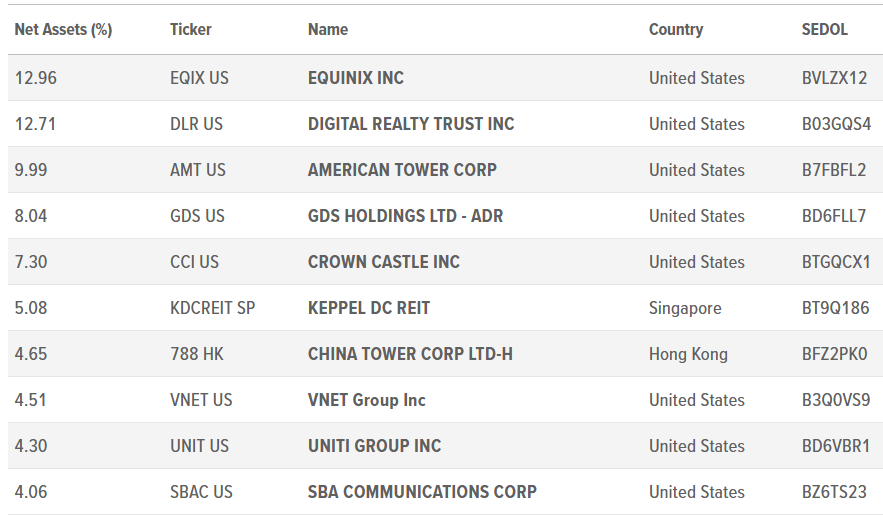The image size is (883, 515).
Task: Select the Country column header
Action: tap(676, 30)
